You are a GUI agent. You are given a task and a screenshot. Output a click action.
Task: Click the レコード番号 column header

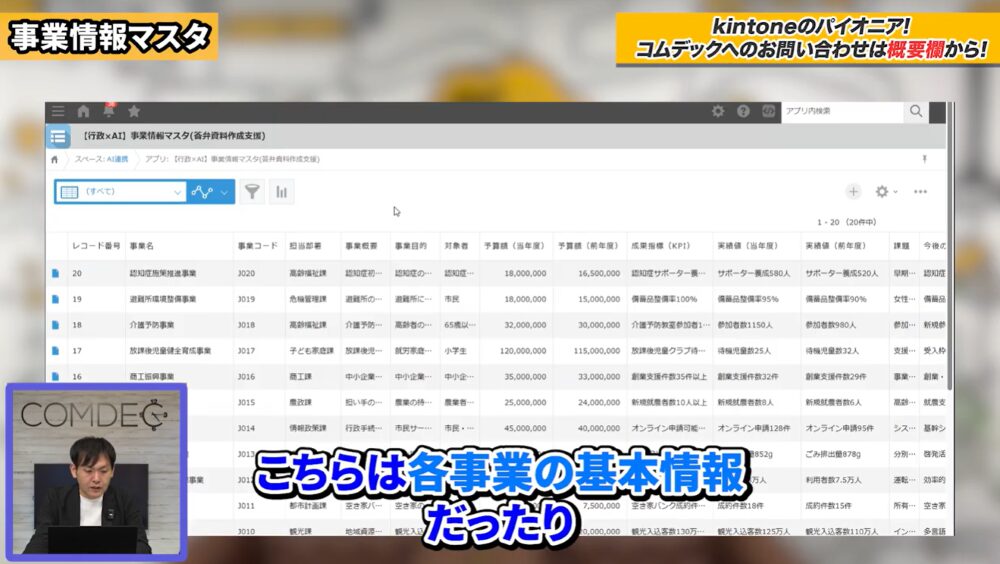click(x=96, y=246)
